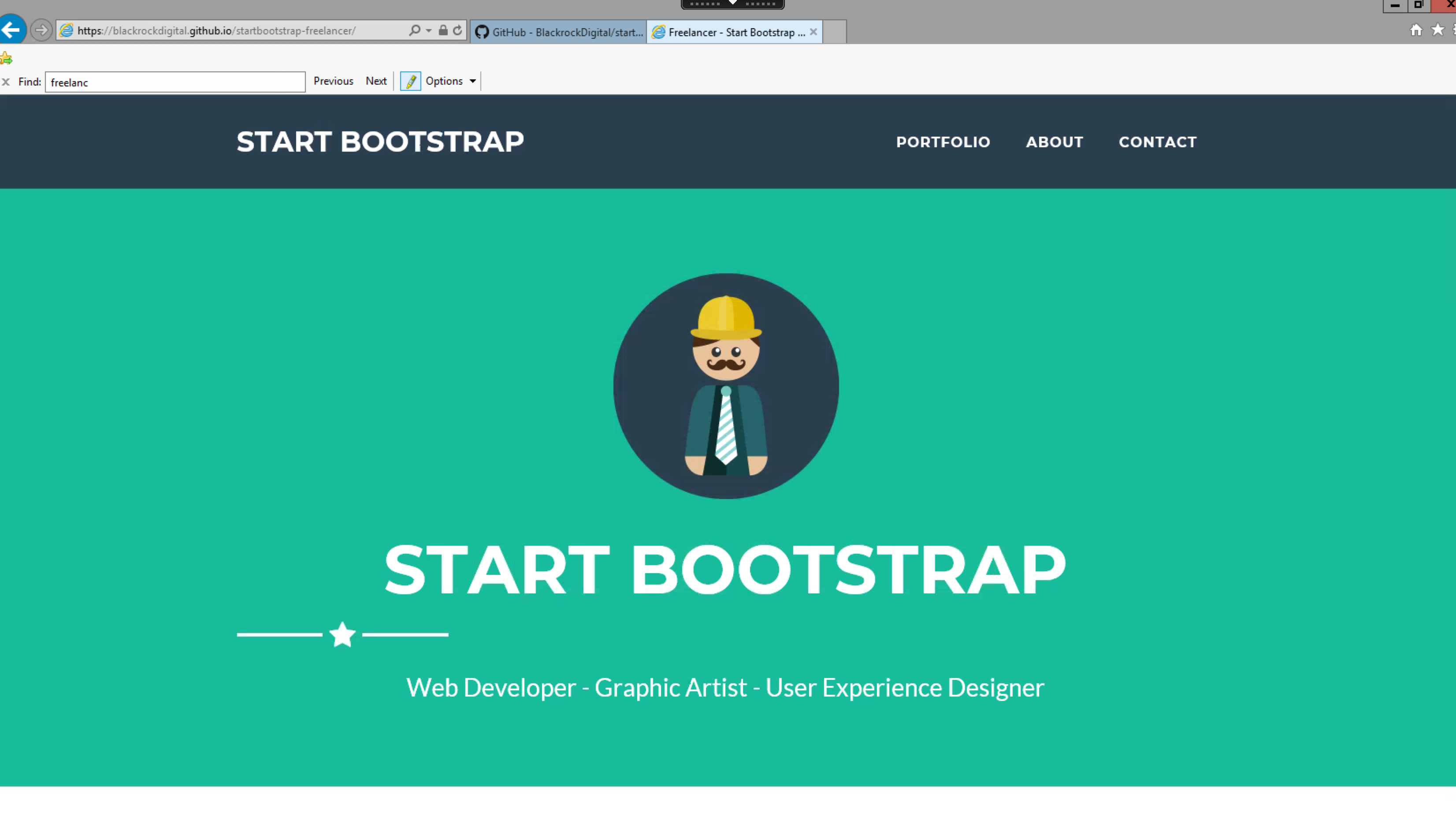Screen dimensions: 1456x820
Task: Click the forward navigation arrow
Action: [41, 30]
